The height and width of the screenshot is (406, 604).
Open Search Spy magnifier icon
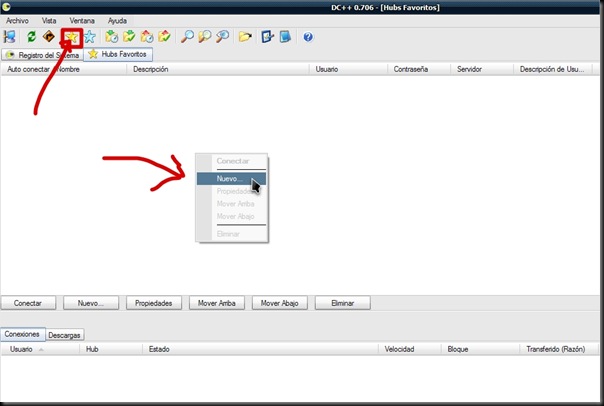223,37
